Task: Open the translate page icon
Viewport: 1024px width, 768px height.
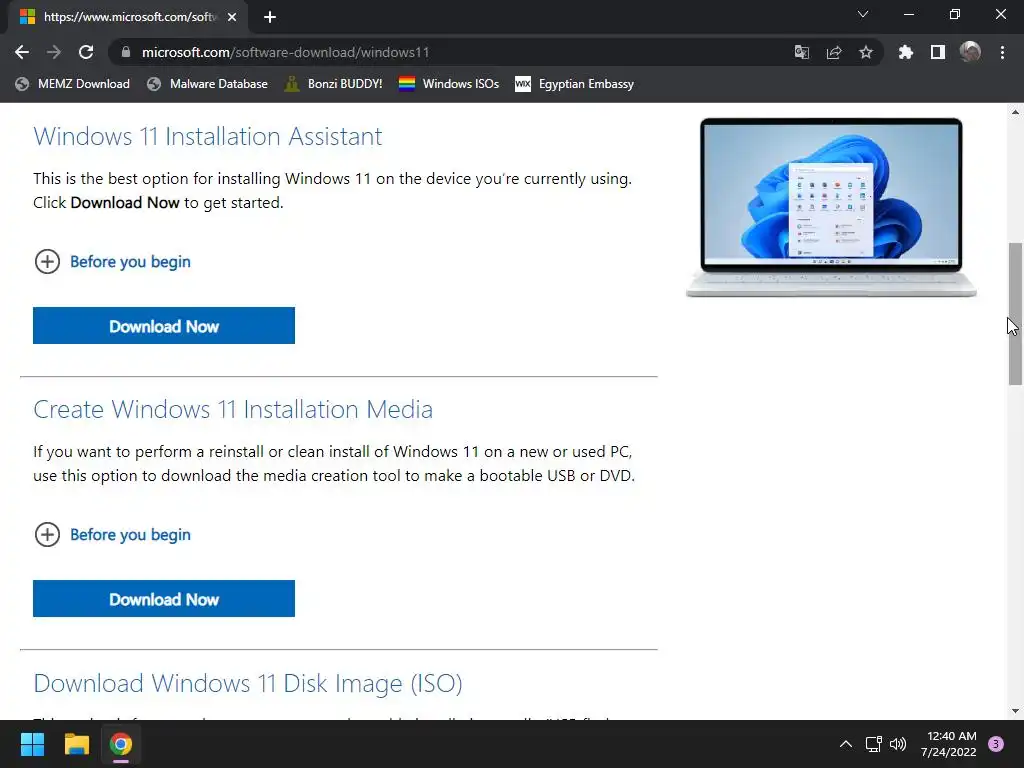Action: coord(801,52)
